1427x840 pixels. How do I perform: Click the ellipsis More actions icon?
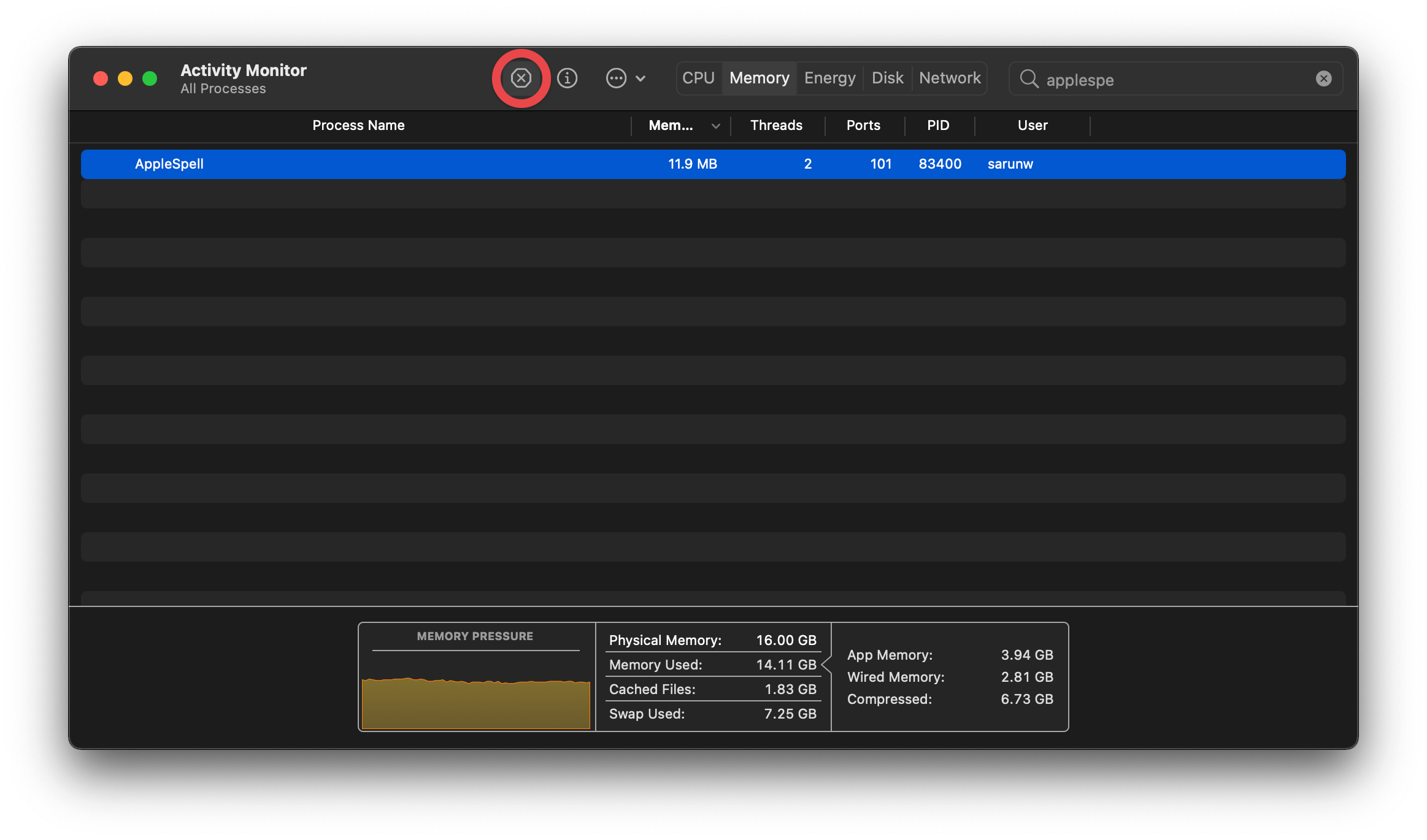[616, 78]
